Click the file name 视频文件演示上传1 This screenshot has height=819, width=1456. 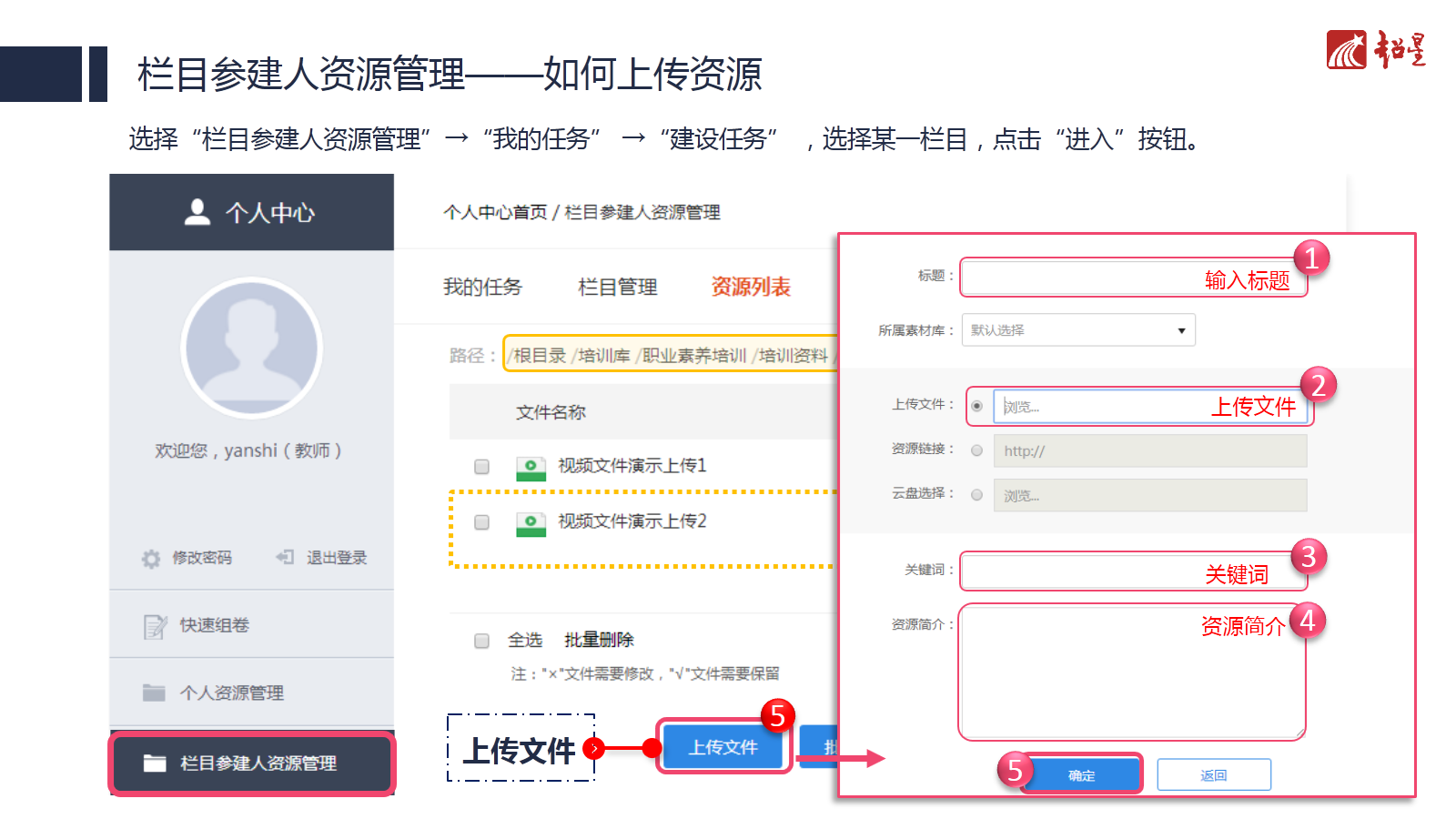(x=632, y=466)
